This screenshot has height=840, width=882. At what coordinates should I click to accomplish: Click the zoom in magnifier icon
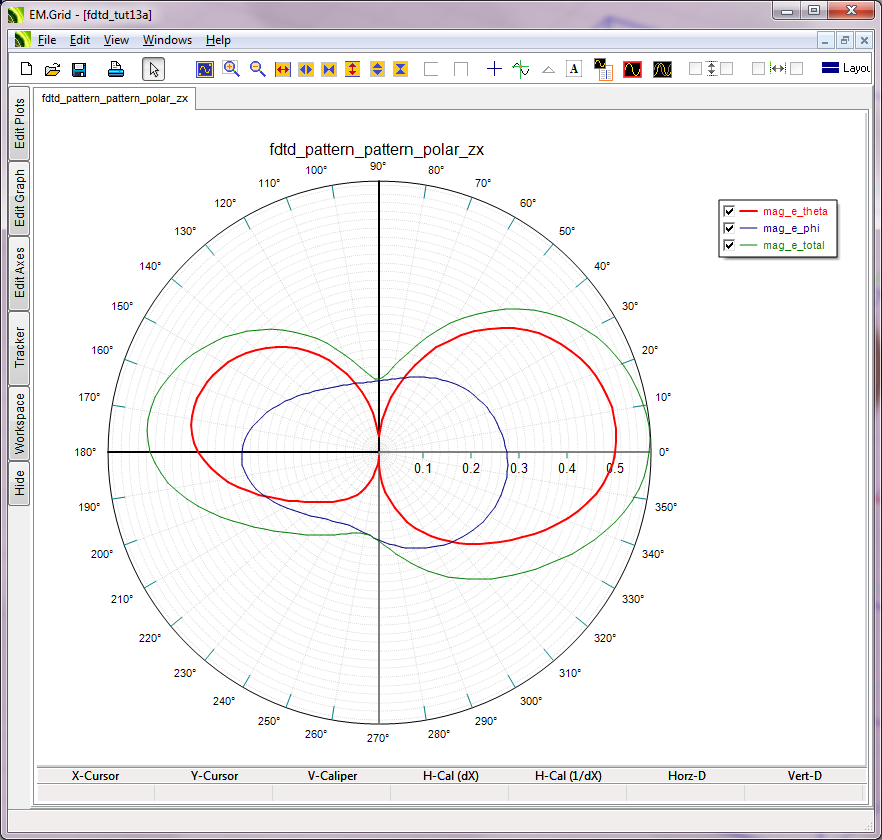tap(231, 69)
